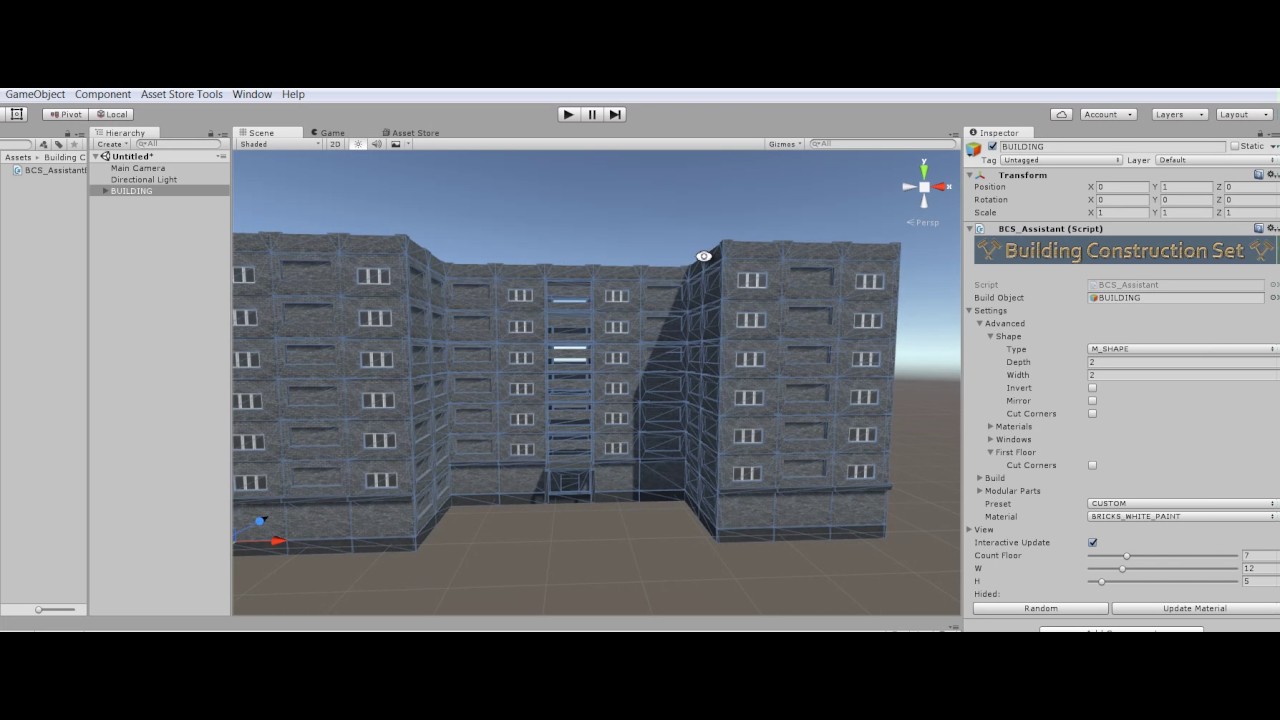
Task: Toggle the Local handle rotation button
Action: coord(112,114)
